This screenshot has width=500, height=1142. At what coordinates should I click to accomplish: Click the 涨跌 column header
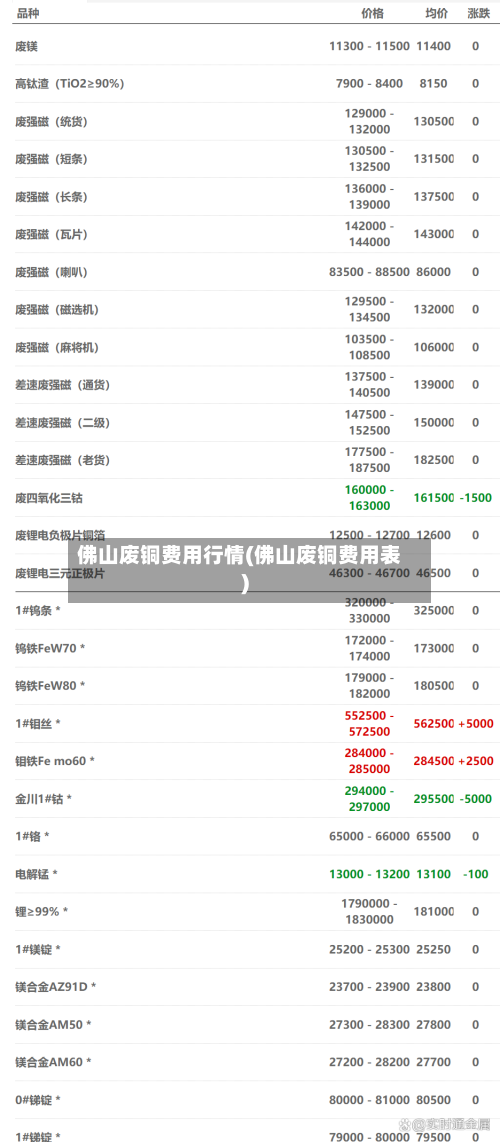click(478, 13)
